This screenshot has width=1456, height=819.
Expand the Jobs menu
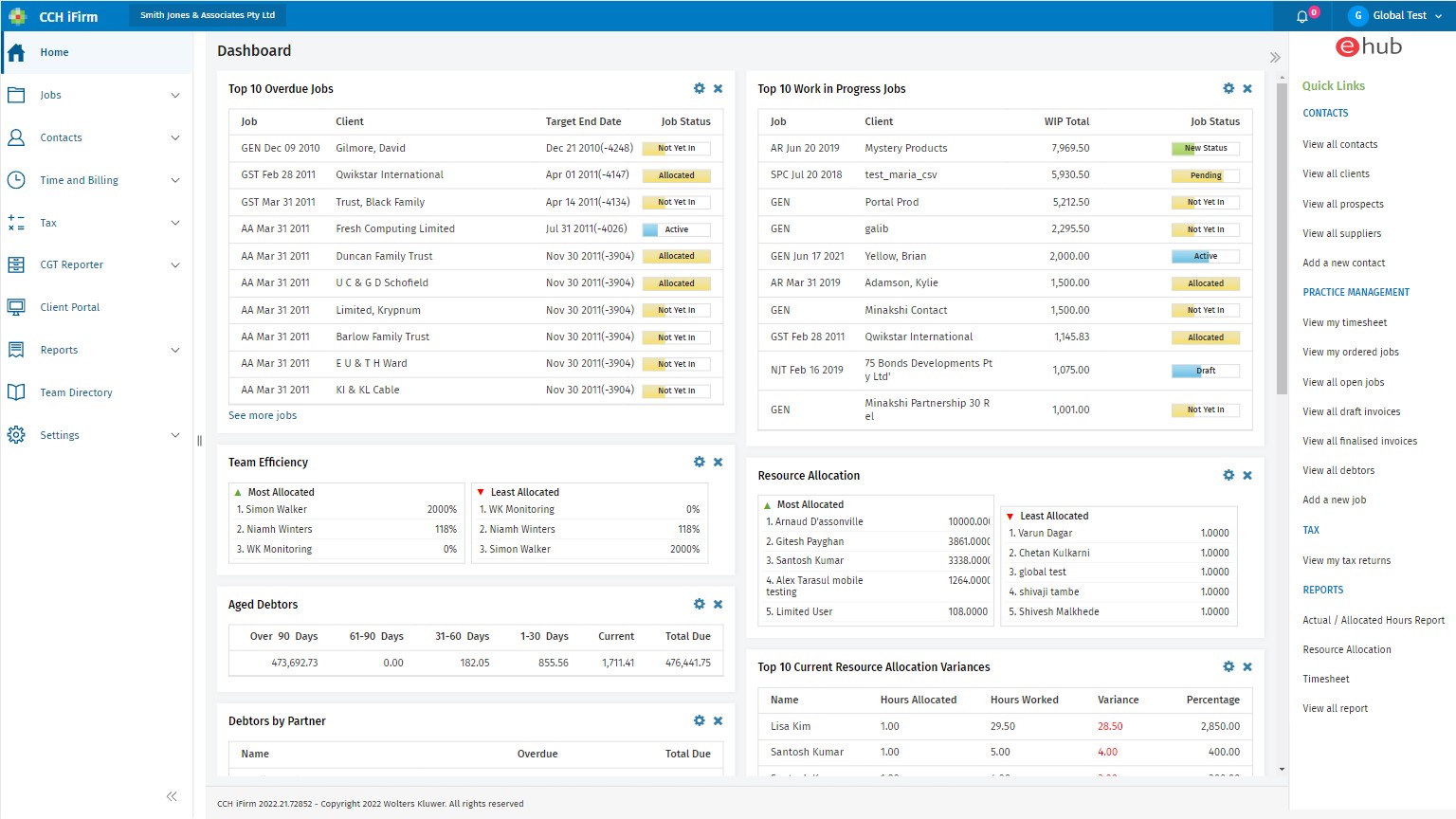(x=52, y=95)
